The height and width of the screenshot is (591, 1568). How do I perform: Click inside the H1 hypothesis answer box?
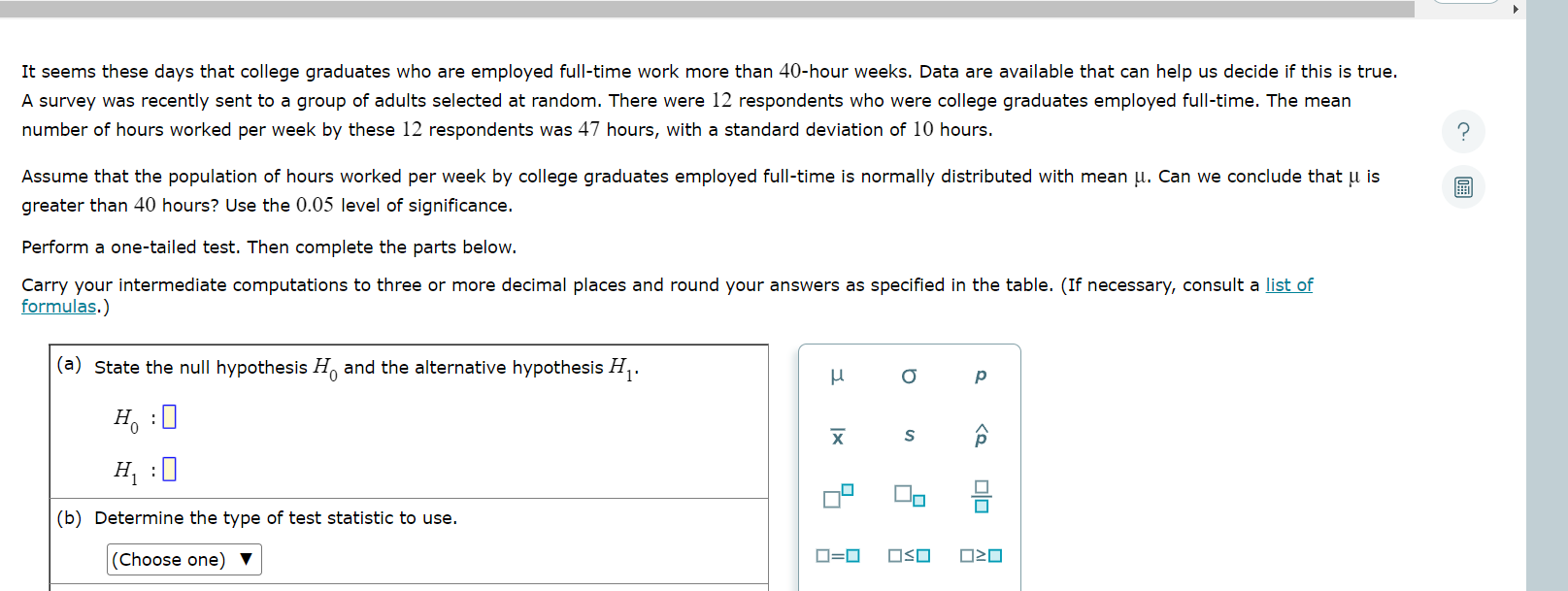167,471
